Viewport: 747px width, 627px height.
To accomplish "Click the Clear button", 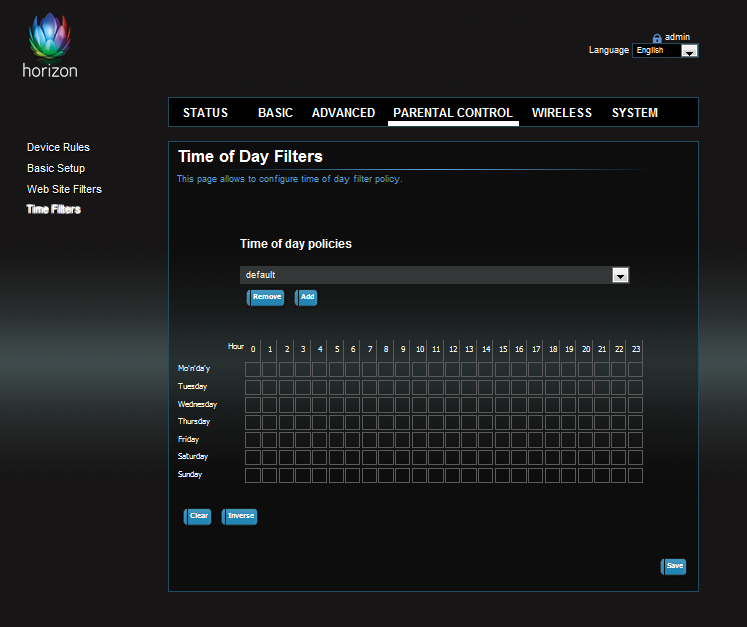I will [197, 516].
